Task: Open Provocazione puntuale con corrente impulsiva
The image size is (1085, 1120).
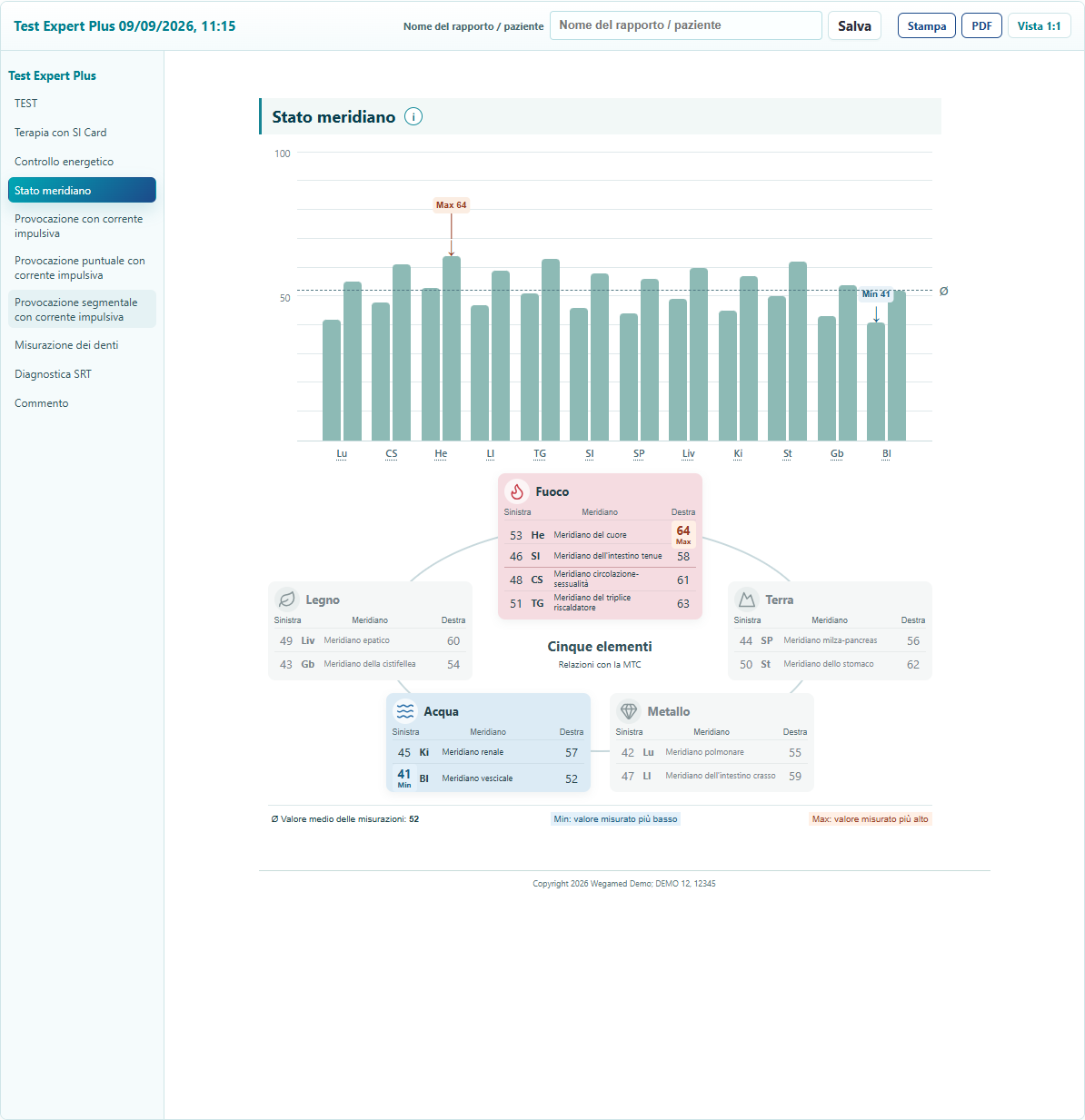Action: tap(82, 268)
